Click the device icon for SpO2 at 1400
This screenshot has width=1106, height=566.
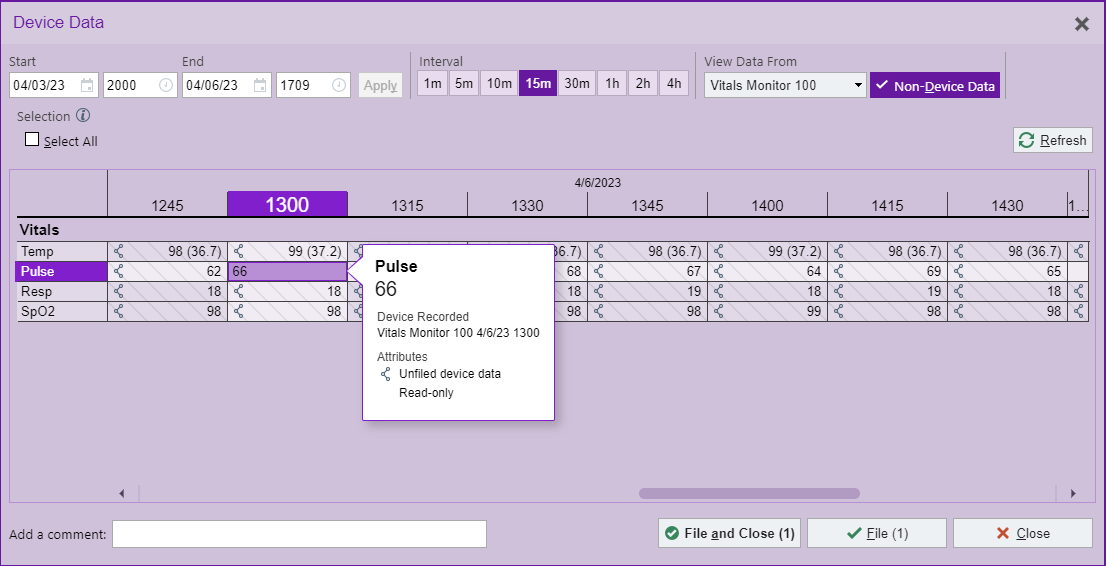(x=720, y=312)
